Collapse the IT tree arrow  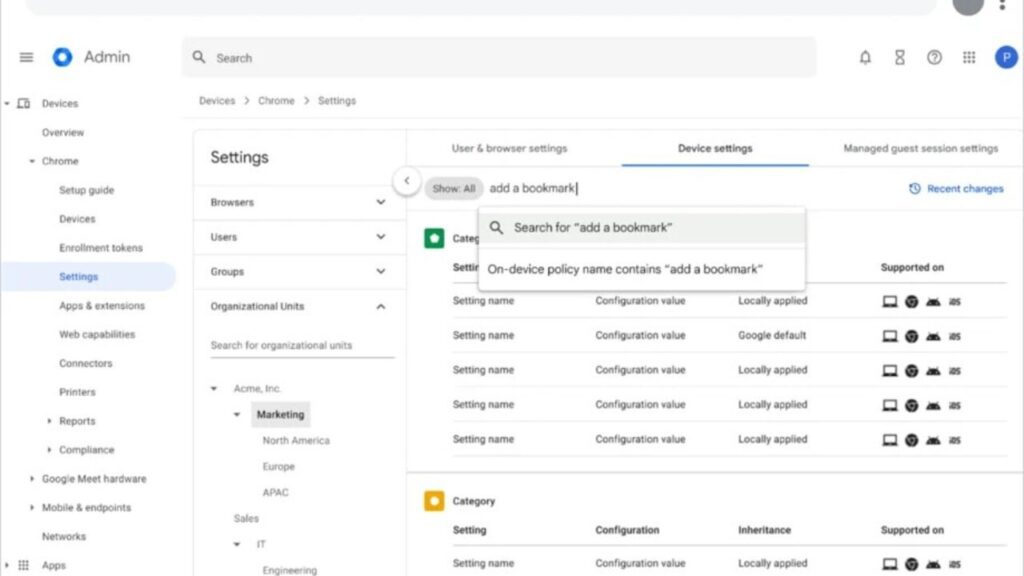(237, 544)
